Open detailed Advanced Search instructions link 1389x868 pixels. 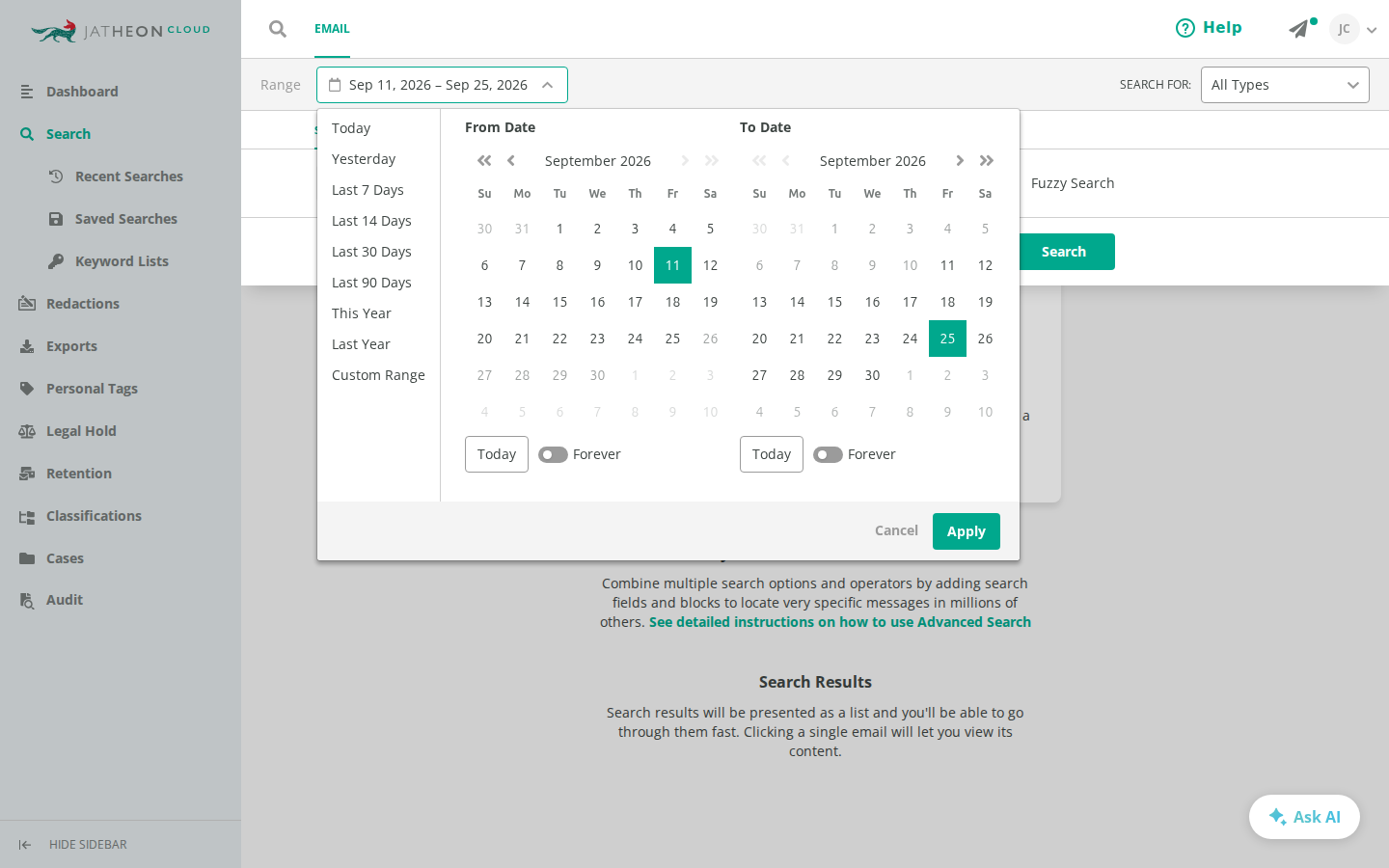(x=840, y=622)
